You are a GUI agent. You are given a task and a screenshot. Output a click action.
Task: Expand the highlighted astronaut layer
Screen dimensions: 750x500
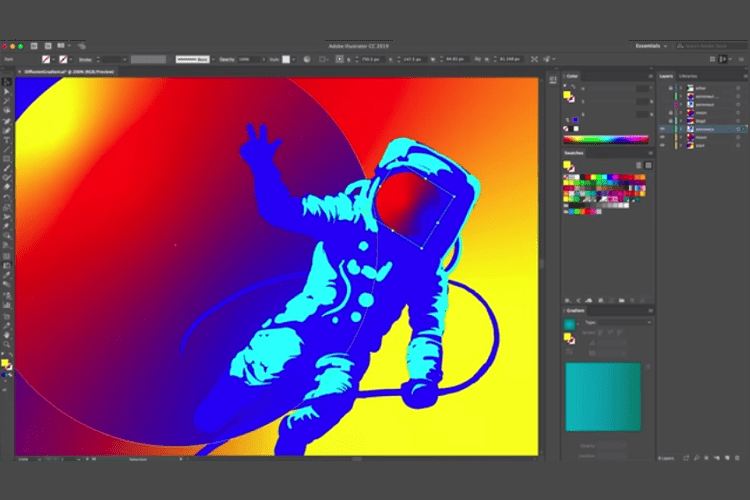[x=681, y=129]
